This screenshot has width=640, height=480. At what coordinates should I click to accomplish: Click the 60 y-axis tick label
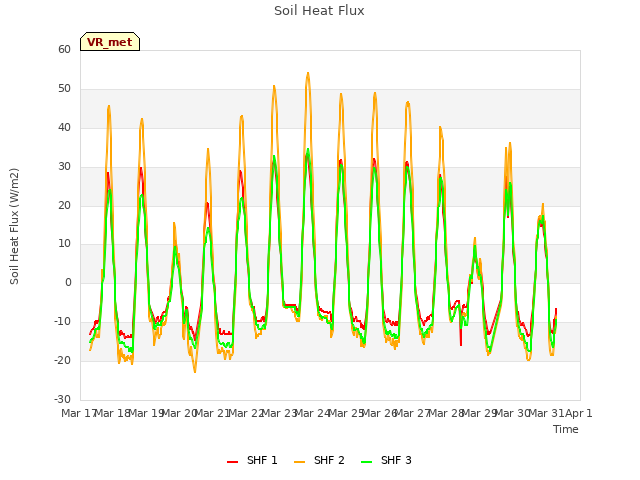64,49
